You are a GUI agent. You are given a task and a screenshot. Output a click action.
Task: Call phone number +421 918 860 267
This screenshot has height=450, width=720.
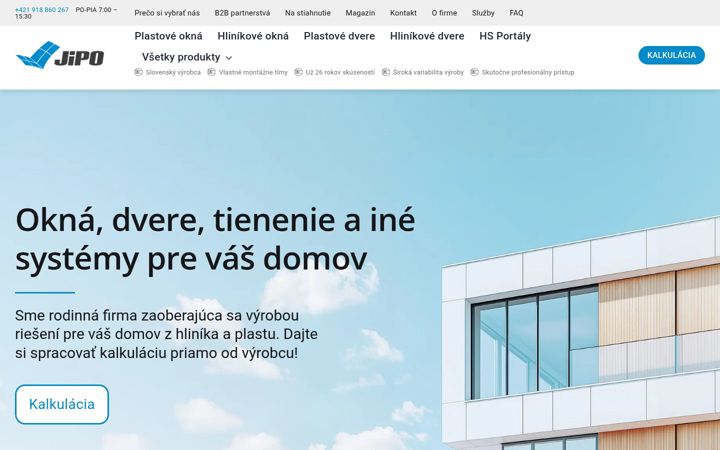(42, 10)
